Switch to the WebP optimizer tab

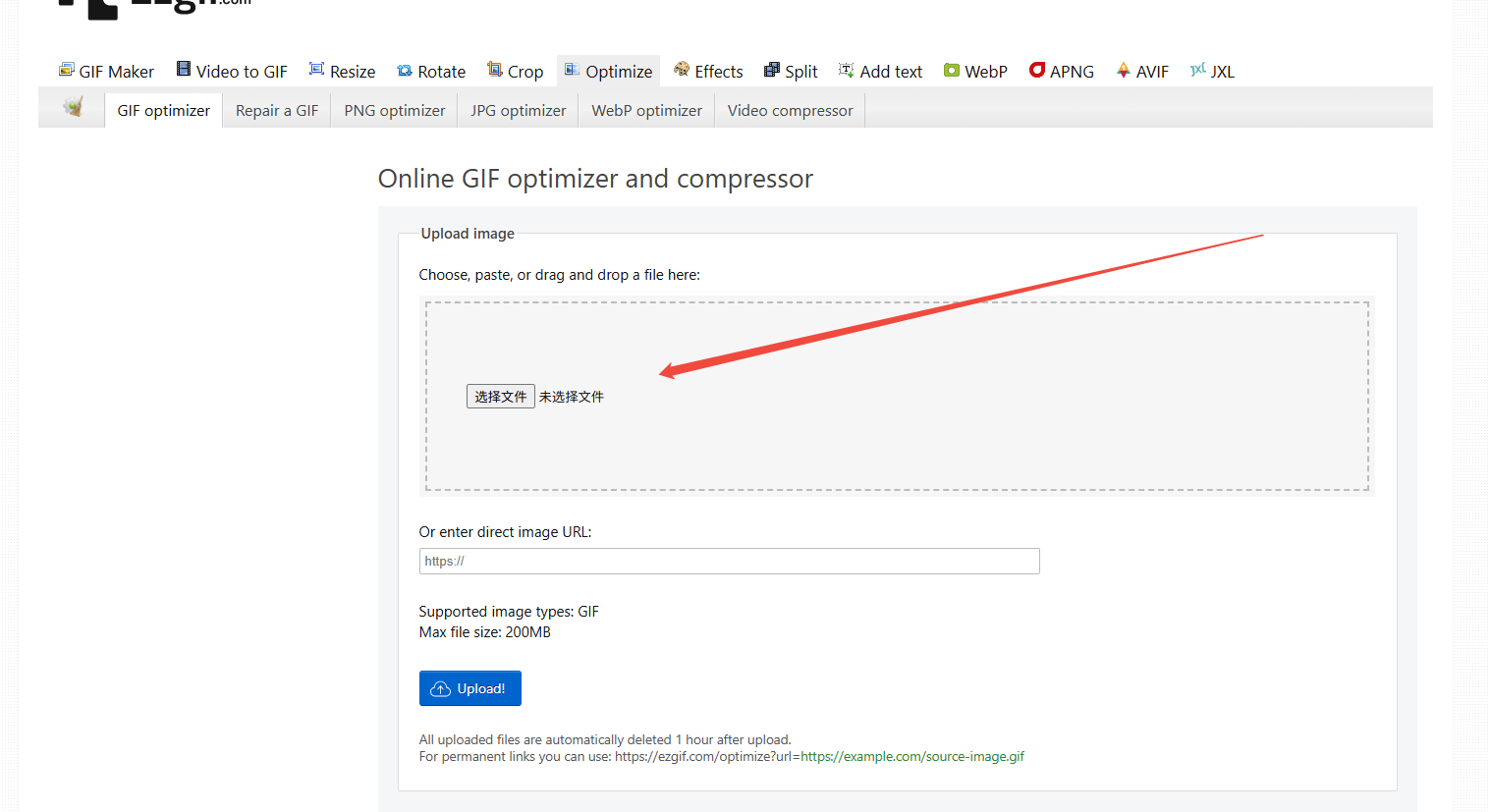click(647, 110)
